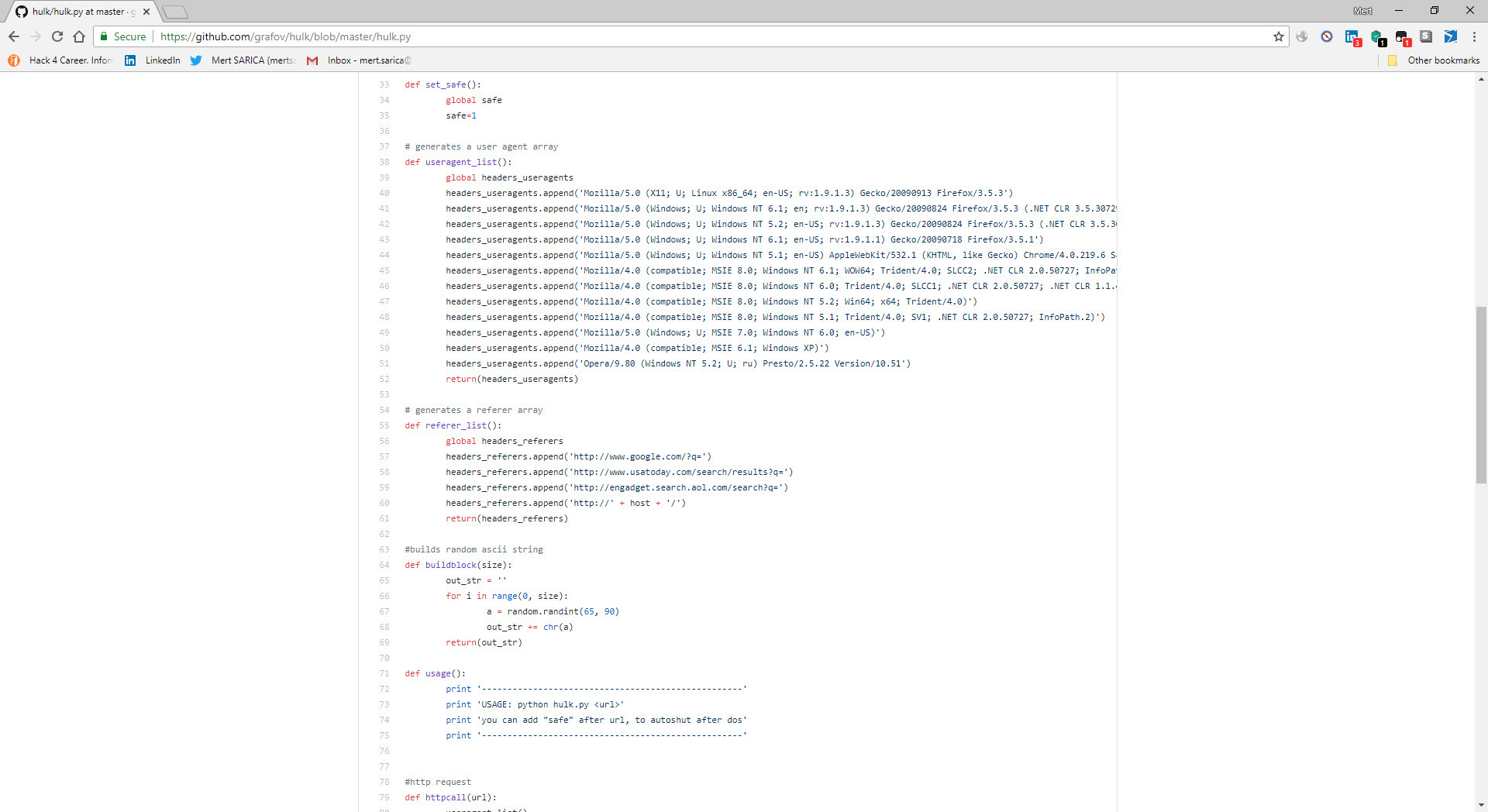Viewport: 1488px width, 812px height.
Task: Click the 'return(headers_referers)' line
Action: [507, 518]
